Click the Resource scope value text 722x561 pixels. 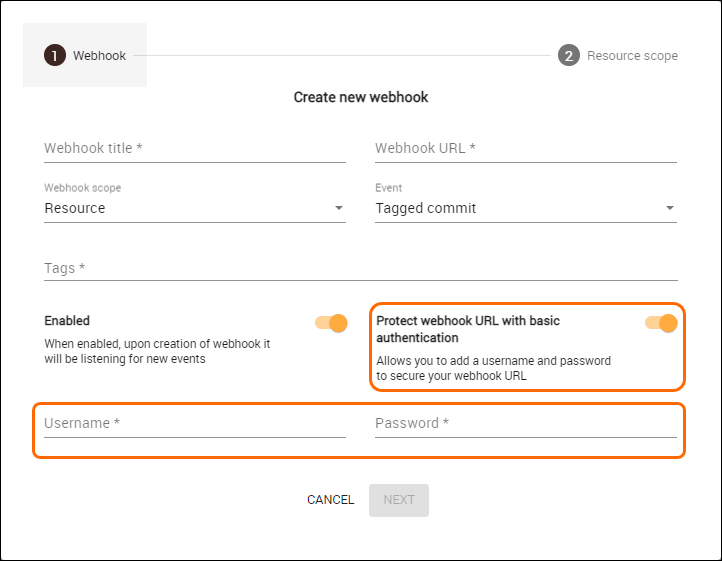[75, 209]
